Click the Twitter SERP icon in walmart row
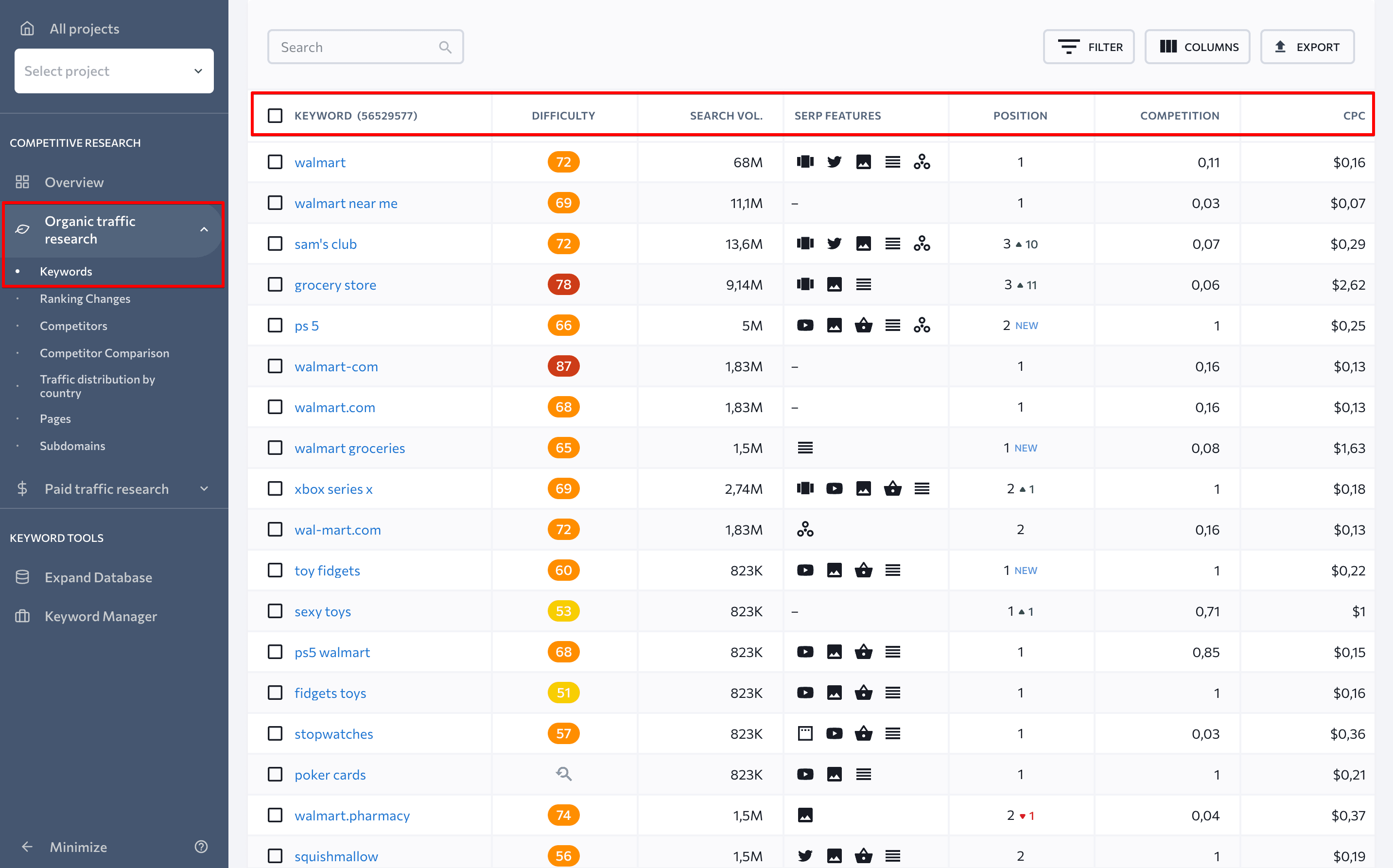Viewport: 1393px width, 868px height. pos(835,162)
